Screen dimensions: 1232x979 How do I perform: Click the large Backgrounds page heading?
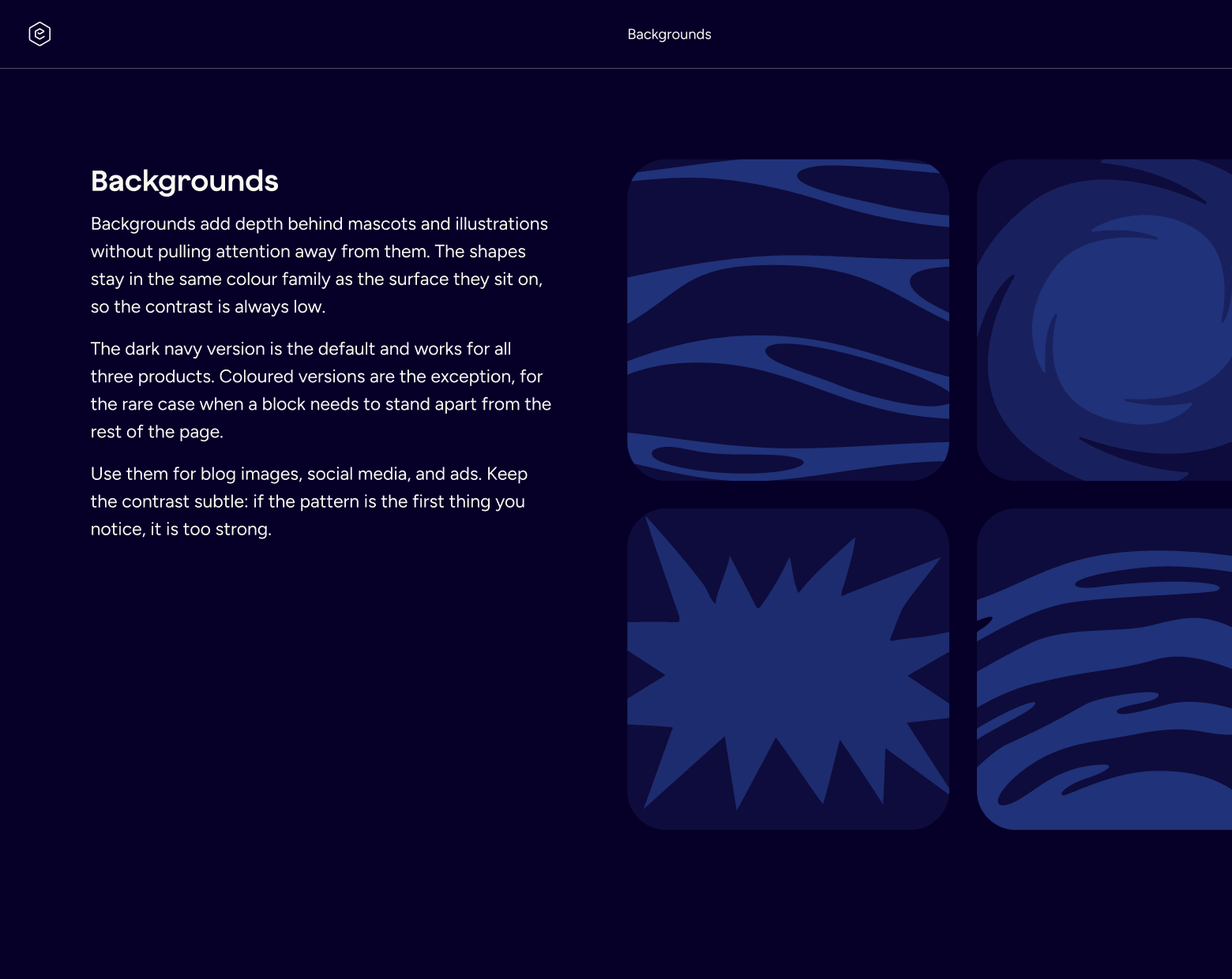185,181
